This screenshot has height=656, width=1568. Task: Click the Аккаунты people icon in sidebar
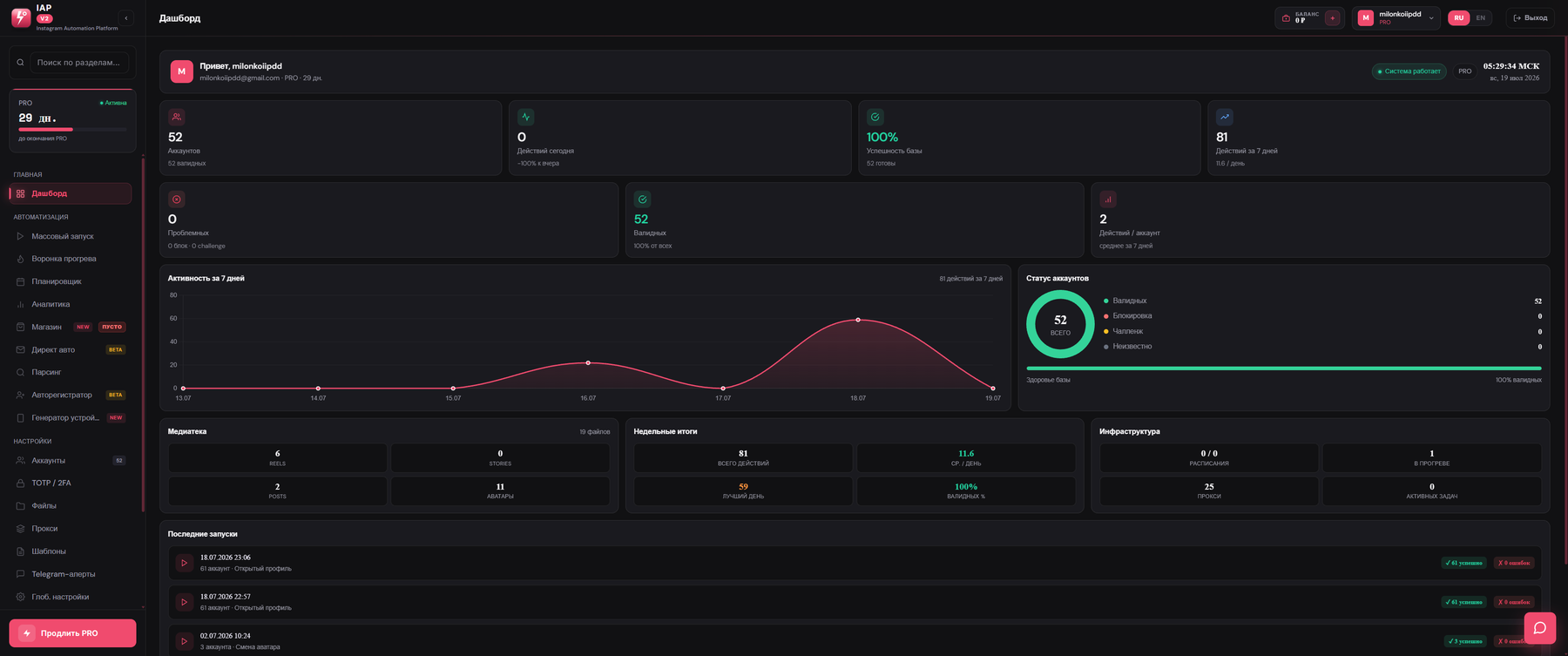tap(20, 460)
